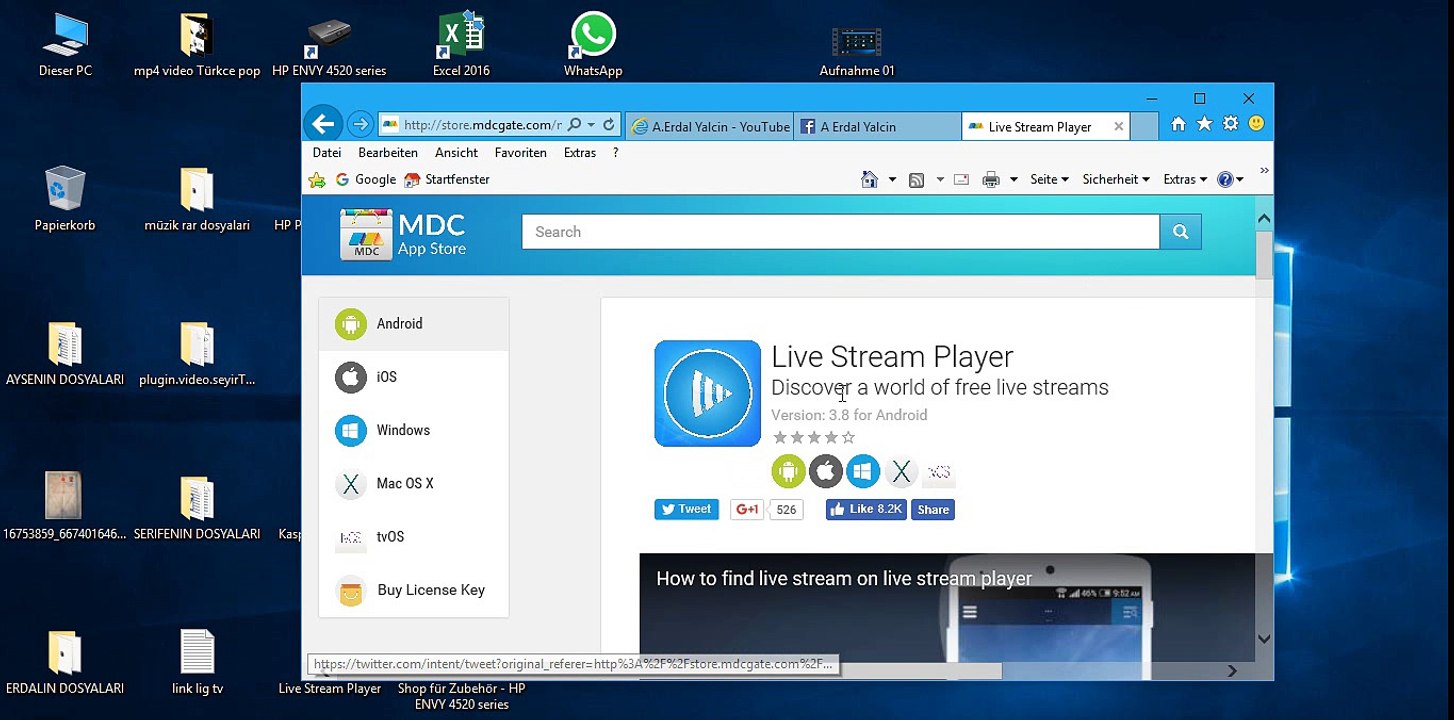Click the Tweet button
Viewport: 1454px width, 720px height.
pos(686,510)
